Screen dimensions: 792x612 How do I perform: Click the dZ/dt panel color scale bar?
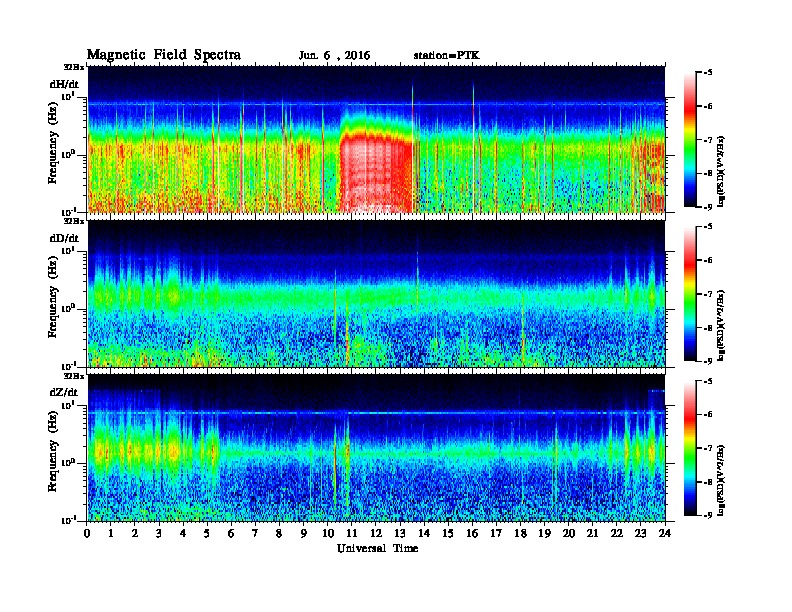(690, 448)
